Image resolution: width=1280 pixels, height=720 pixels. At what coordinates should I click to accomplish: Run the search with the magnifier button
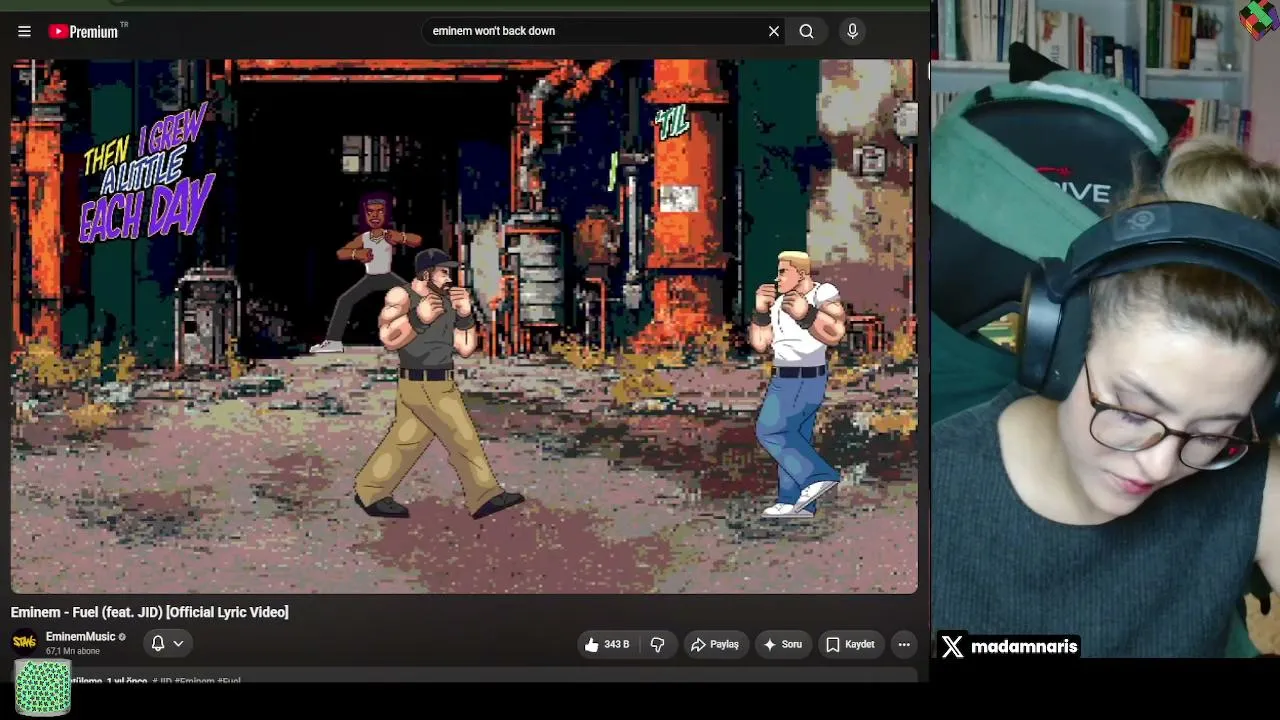pos(806,31)
